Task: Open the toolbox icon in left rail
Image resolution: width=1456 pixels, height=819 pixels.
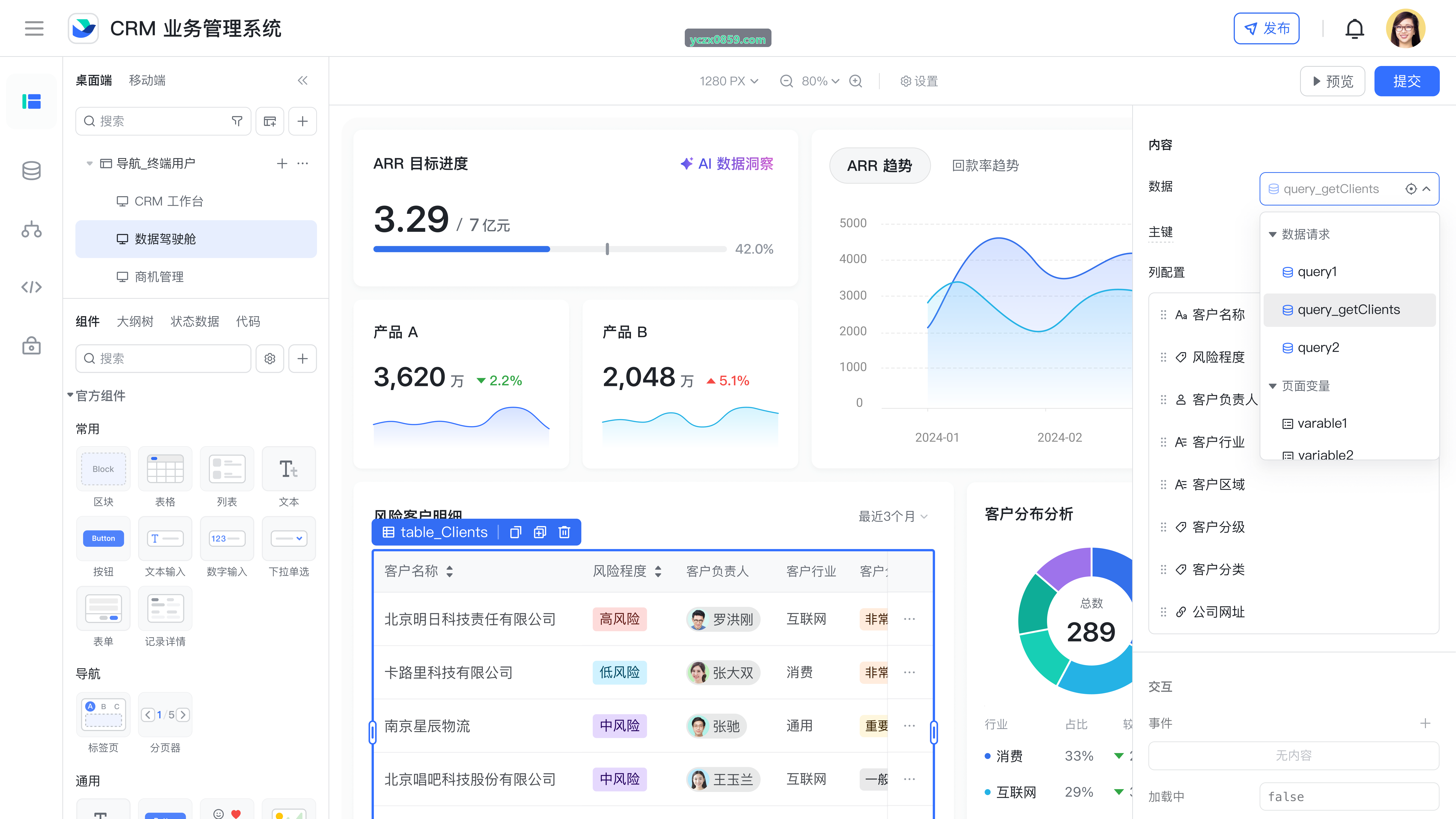Action: [x=31, y=345]
